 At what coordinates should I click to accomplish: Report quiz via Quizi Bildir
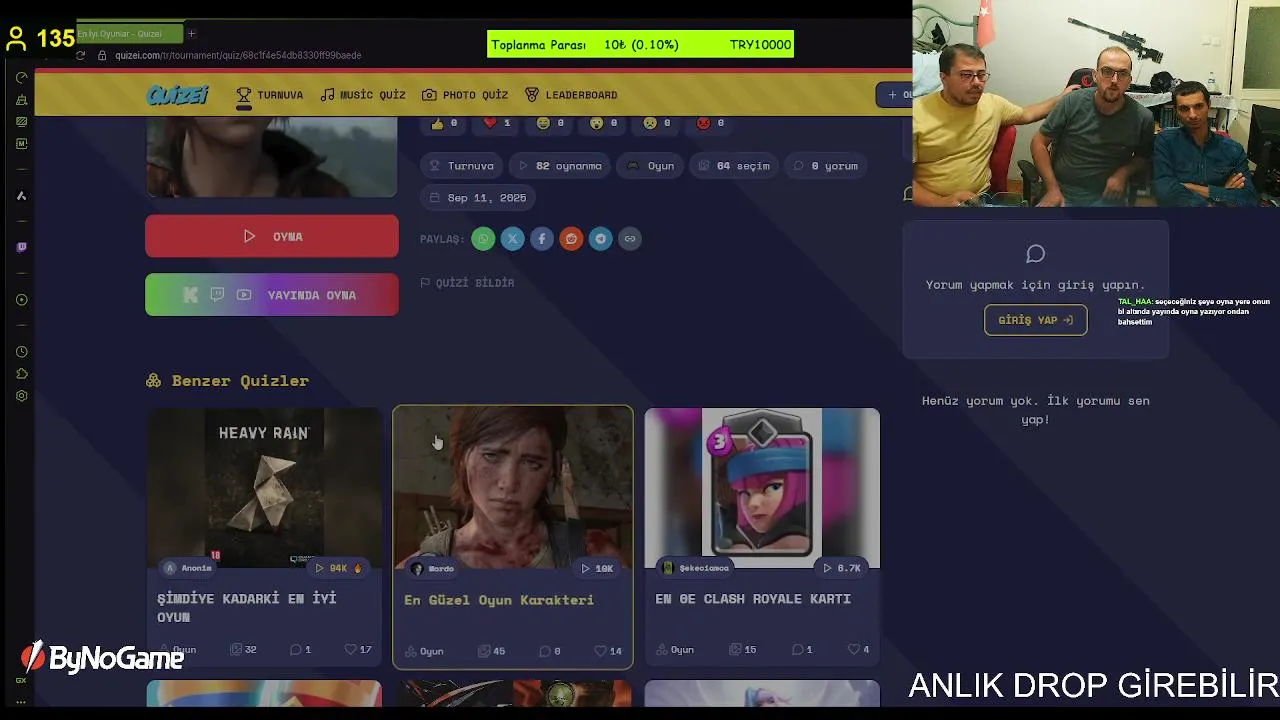pyautogui.click(x=467, y=283)
